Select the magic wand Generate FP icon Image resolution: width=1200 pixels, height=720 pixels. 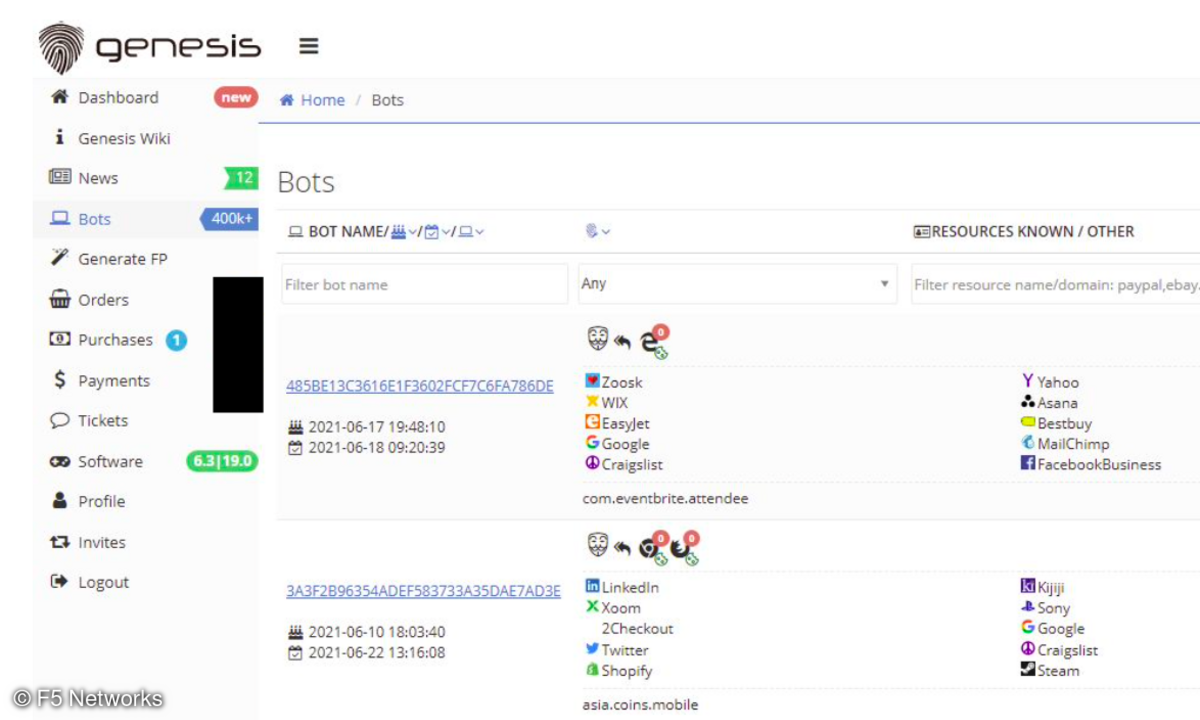pos(60,258)
